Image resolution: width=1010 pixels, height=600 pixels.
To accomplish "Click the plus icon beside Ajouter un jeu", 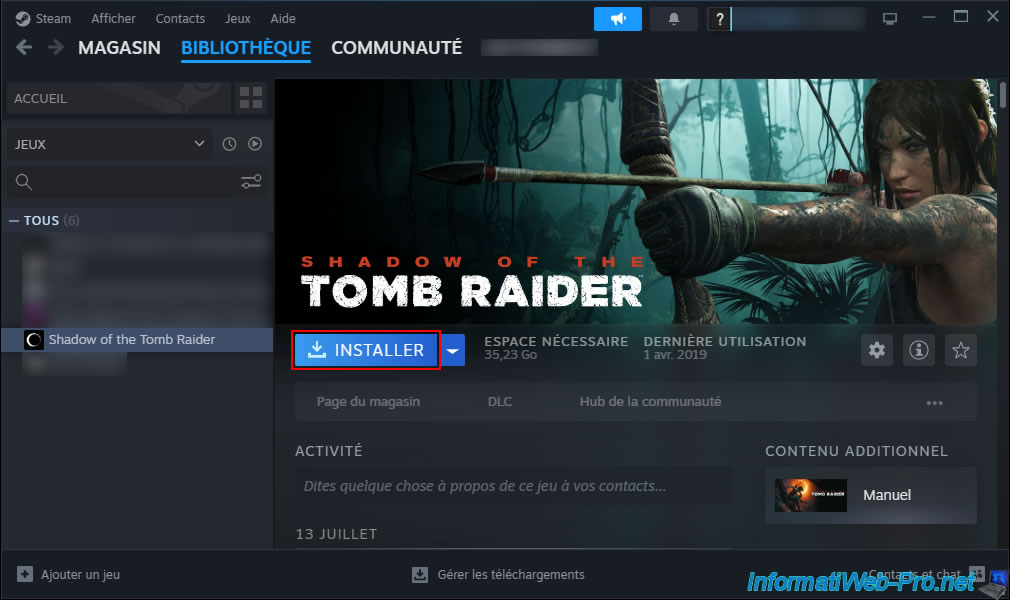I will coord(24,574).
